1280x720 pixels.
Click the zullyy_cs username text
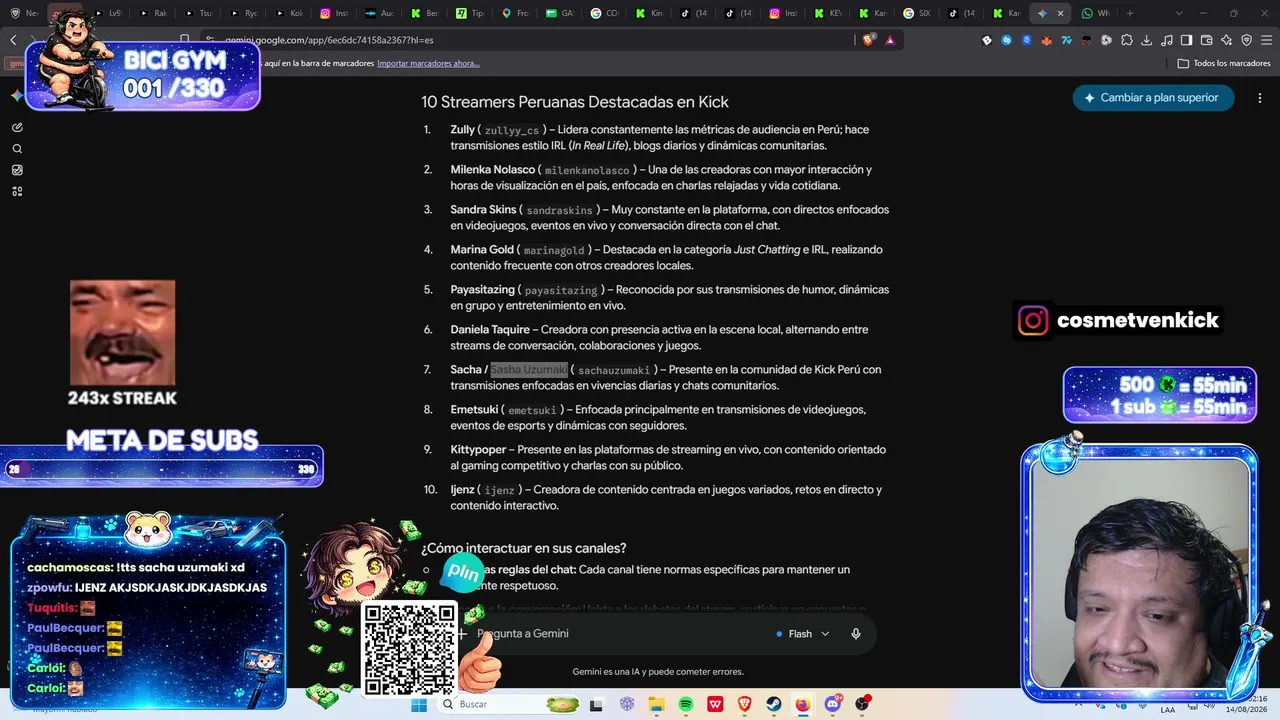click(512, 130)
